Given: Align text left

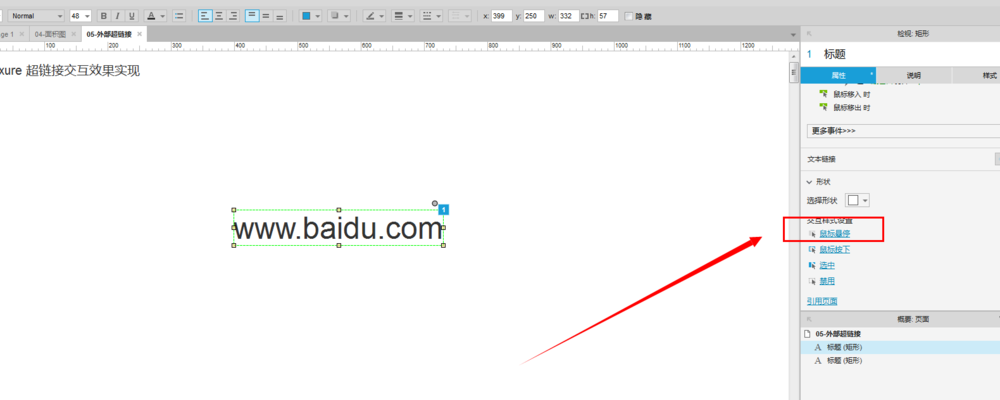Looking at the screenshot, I should pos(204,16).
